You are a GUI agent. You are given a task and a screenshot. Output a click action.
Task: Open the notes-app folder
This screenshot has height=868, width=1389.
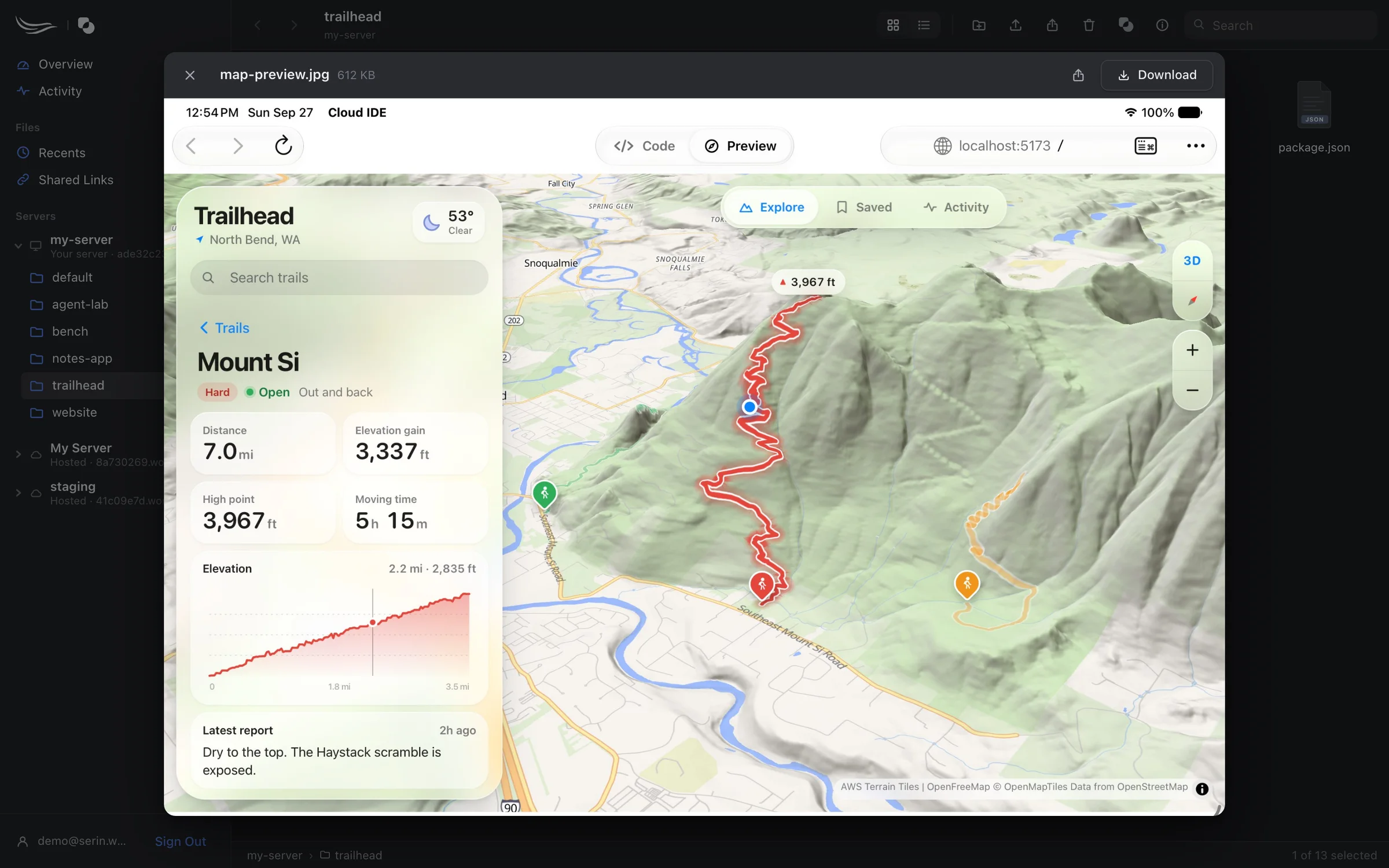click(x=82, y=359)
